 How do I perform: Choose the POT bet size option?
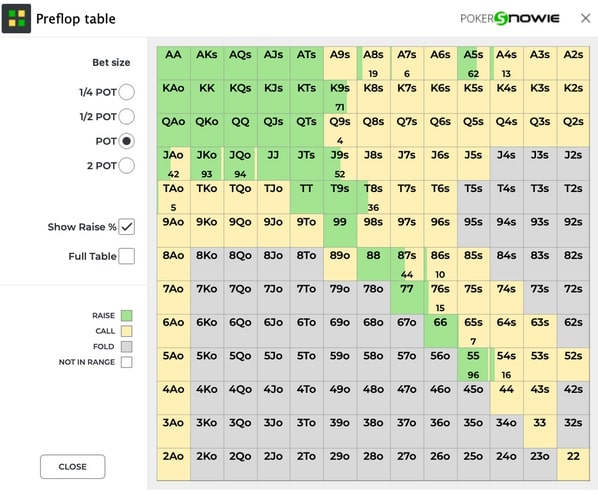tap(127, 141)
